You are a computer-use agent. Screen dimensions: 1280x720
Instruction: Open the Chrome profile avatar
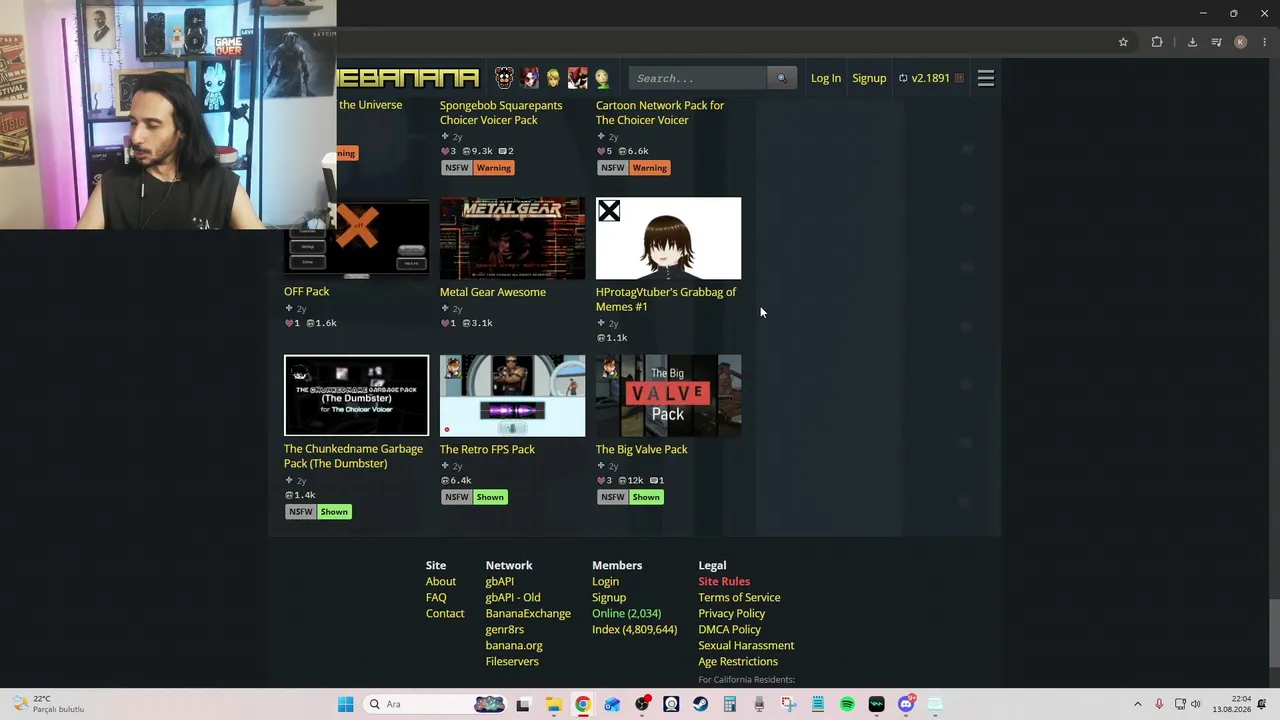pyautogui.click(x=1241, y=42)
